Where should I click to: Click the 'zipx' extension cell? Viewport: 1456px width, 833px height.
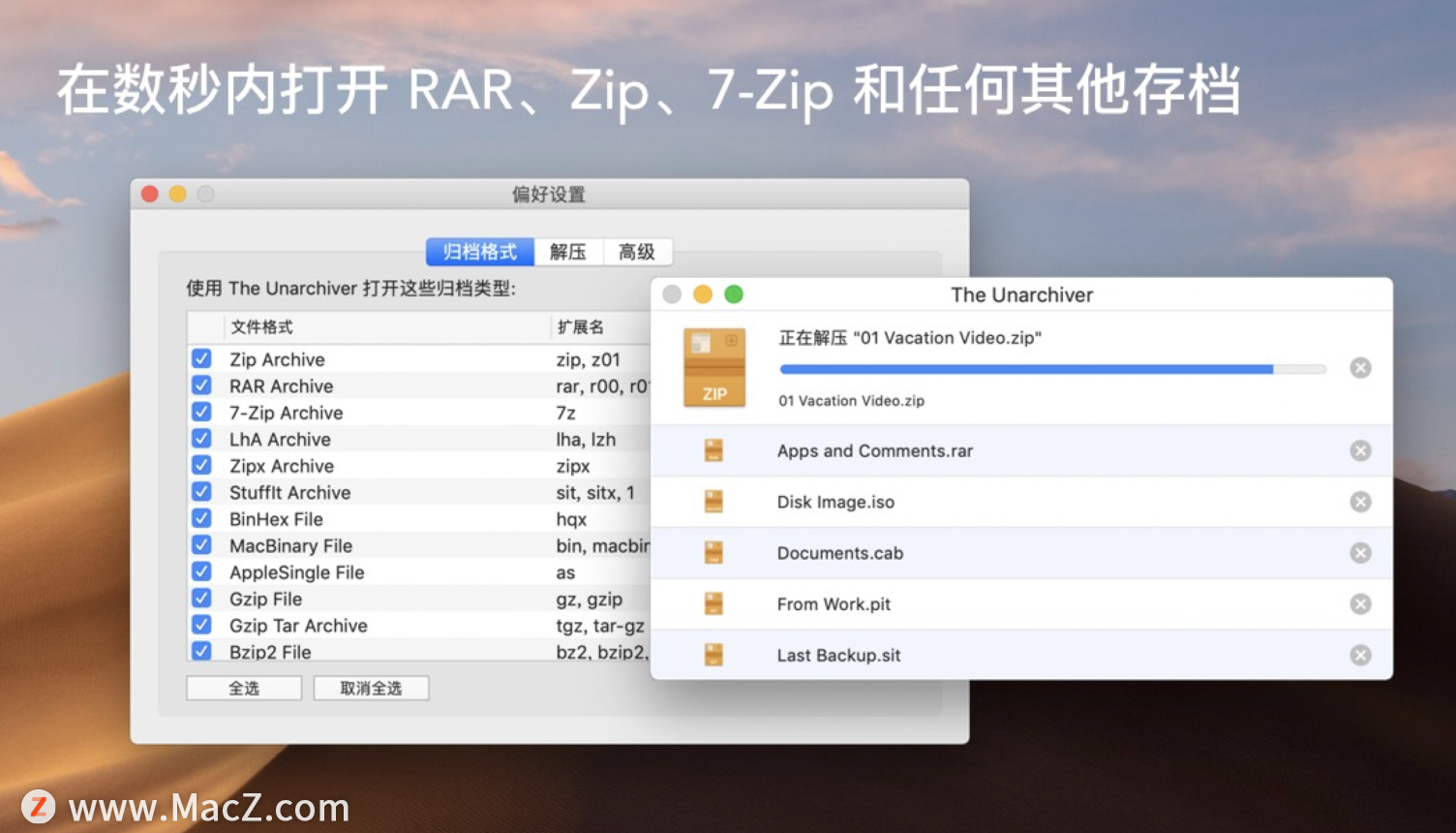(573, 466)
